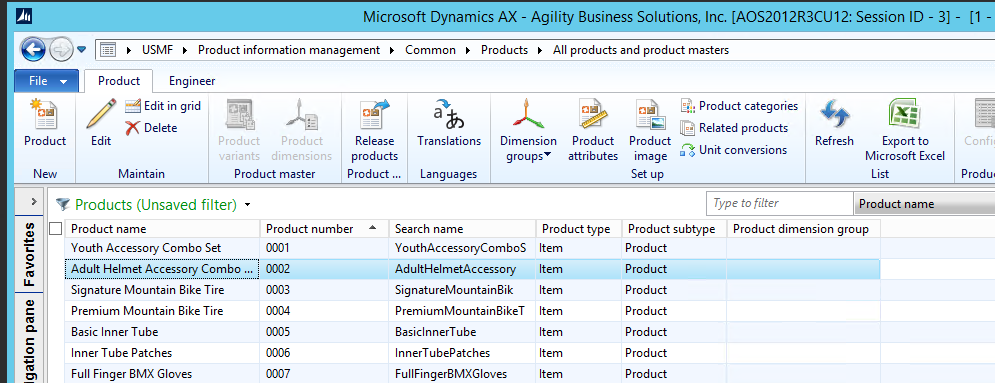995x383 pixels.
Task: Select the Youth Accessory Combo Set row
Action: tap(473, 248)
